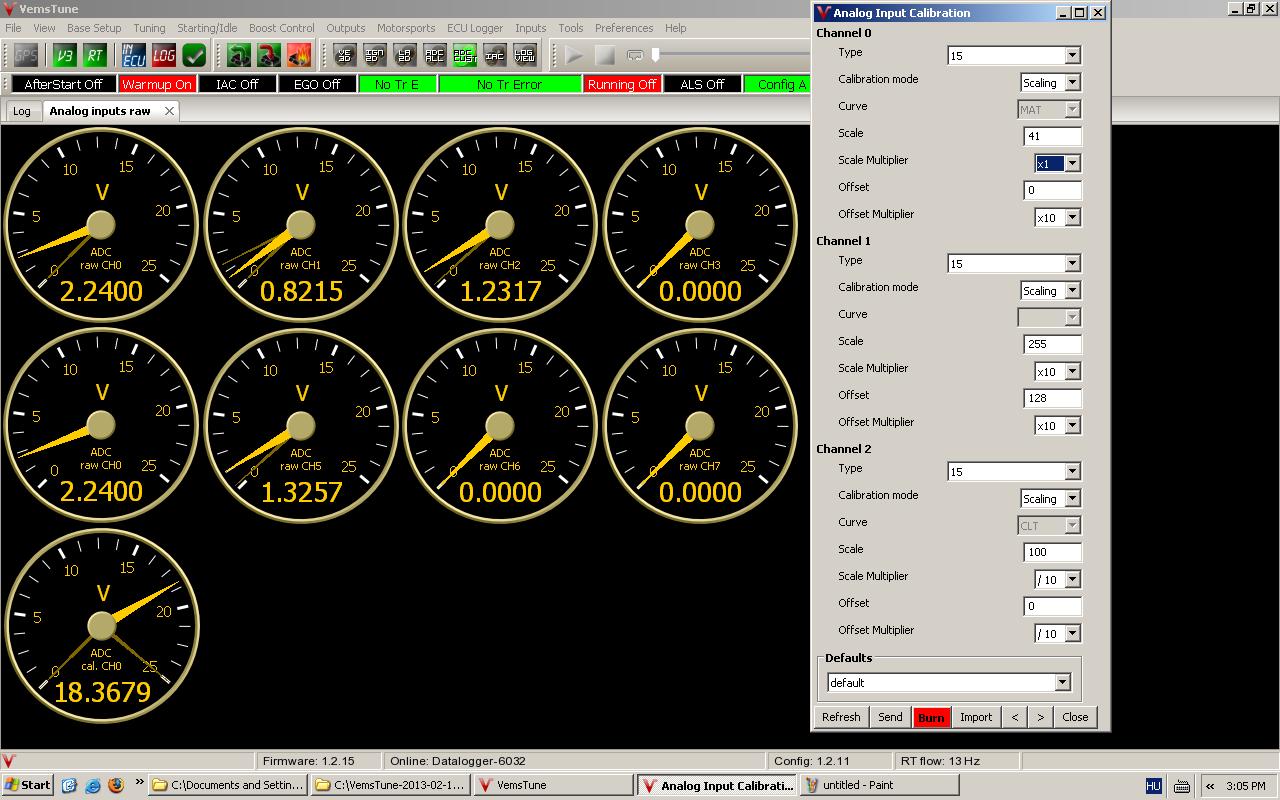Open the LOG toolbar icon
Viewport: 1280px width, 800px height.
164,55
